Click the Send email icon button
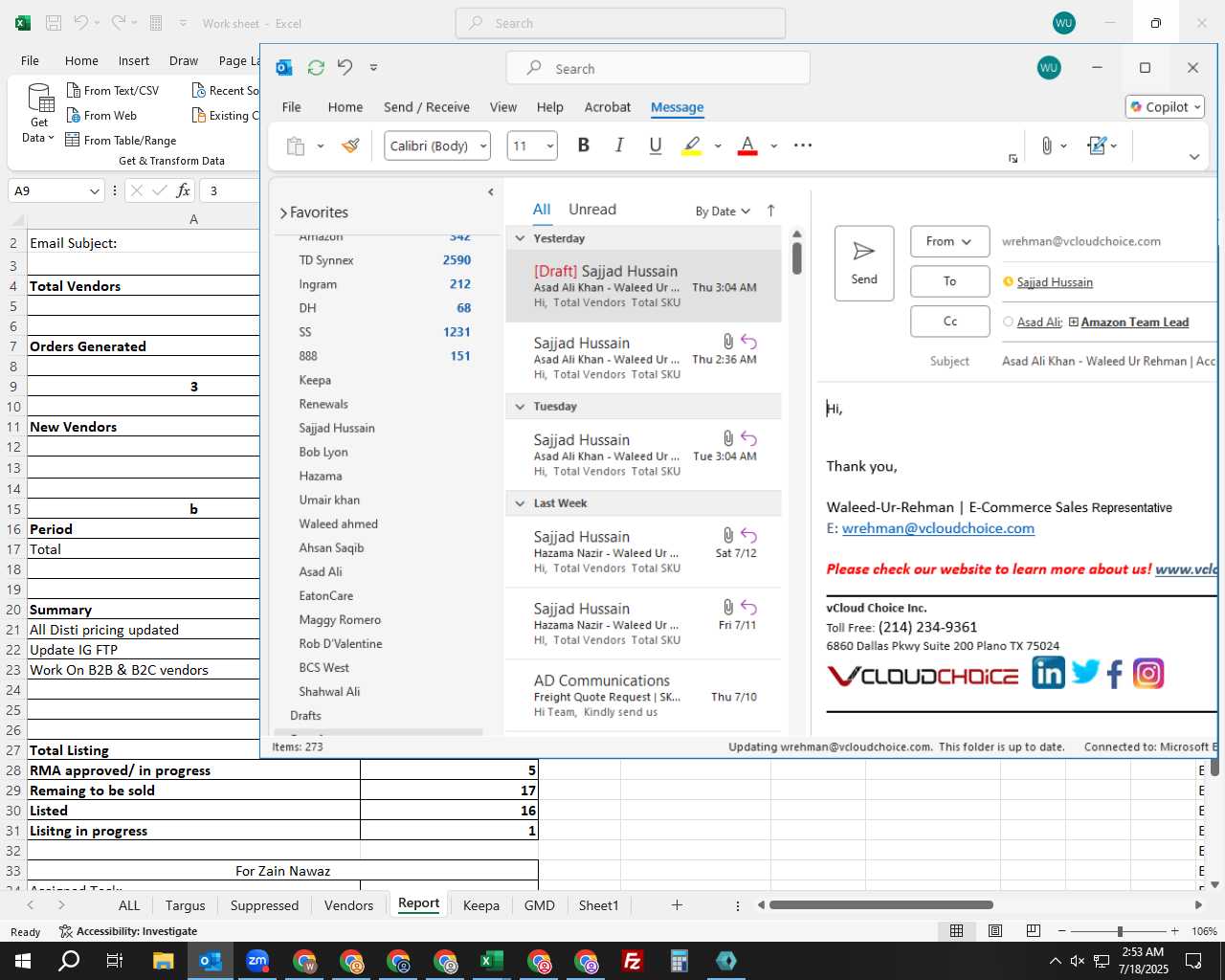 (x=864, y=263)
